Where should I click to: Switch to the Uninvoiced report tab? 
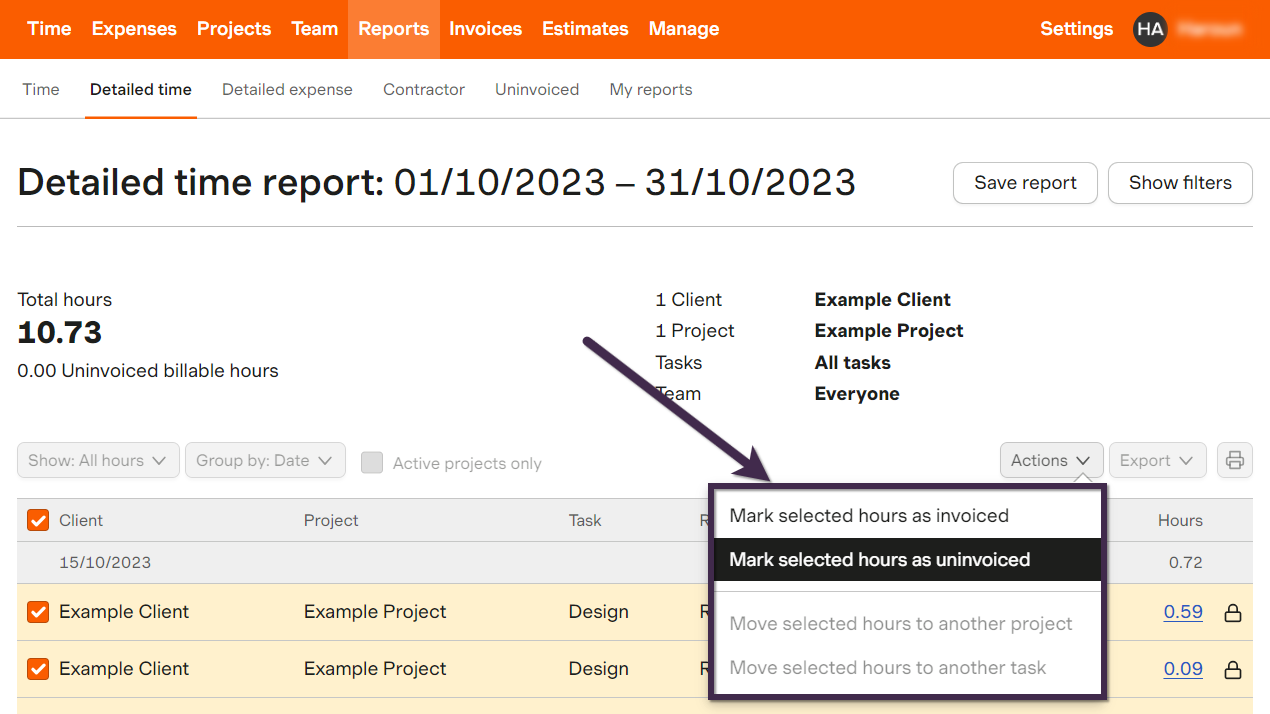pos(537,89)
